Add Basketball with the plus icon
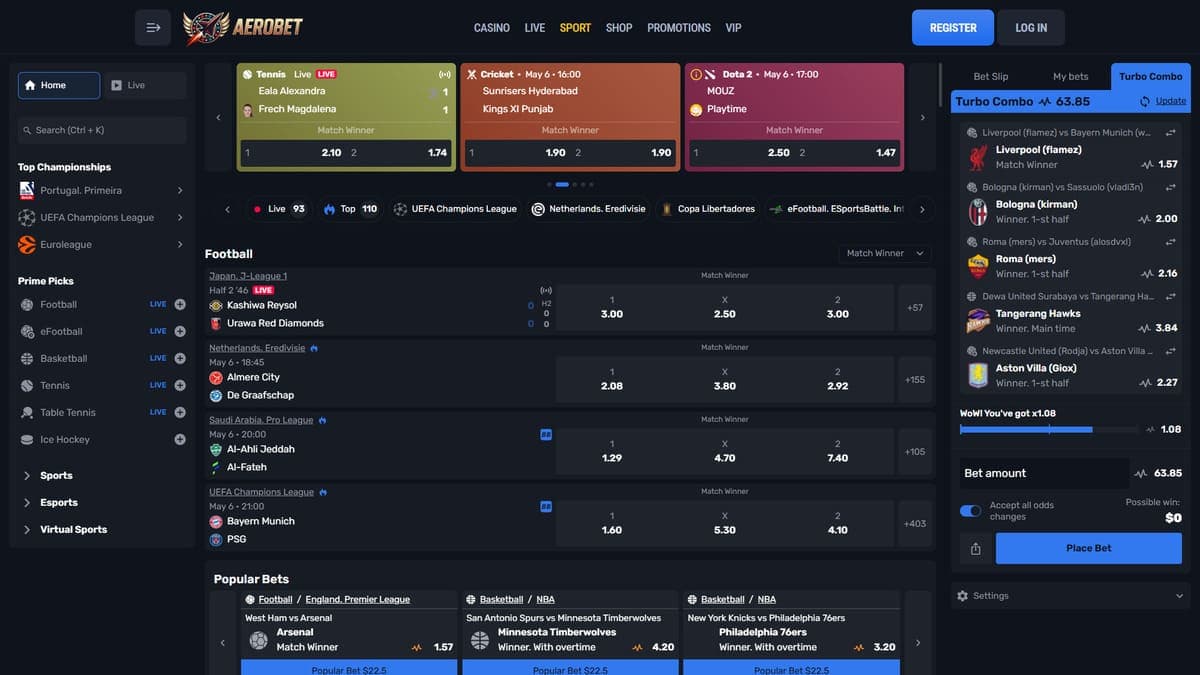Screen dimensions: 1200x675 (180, 358)
